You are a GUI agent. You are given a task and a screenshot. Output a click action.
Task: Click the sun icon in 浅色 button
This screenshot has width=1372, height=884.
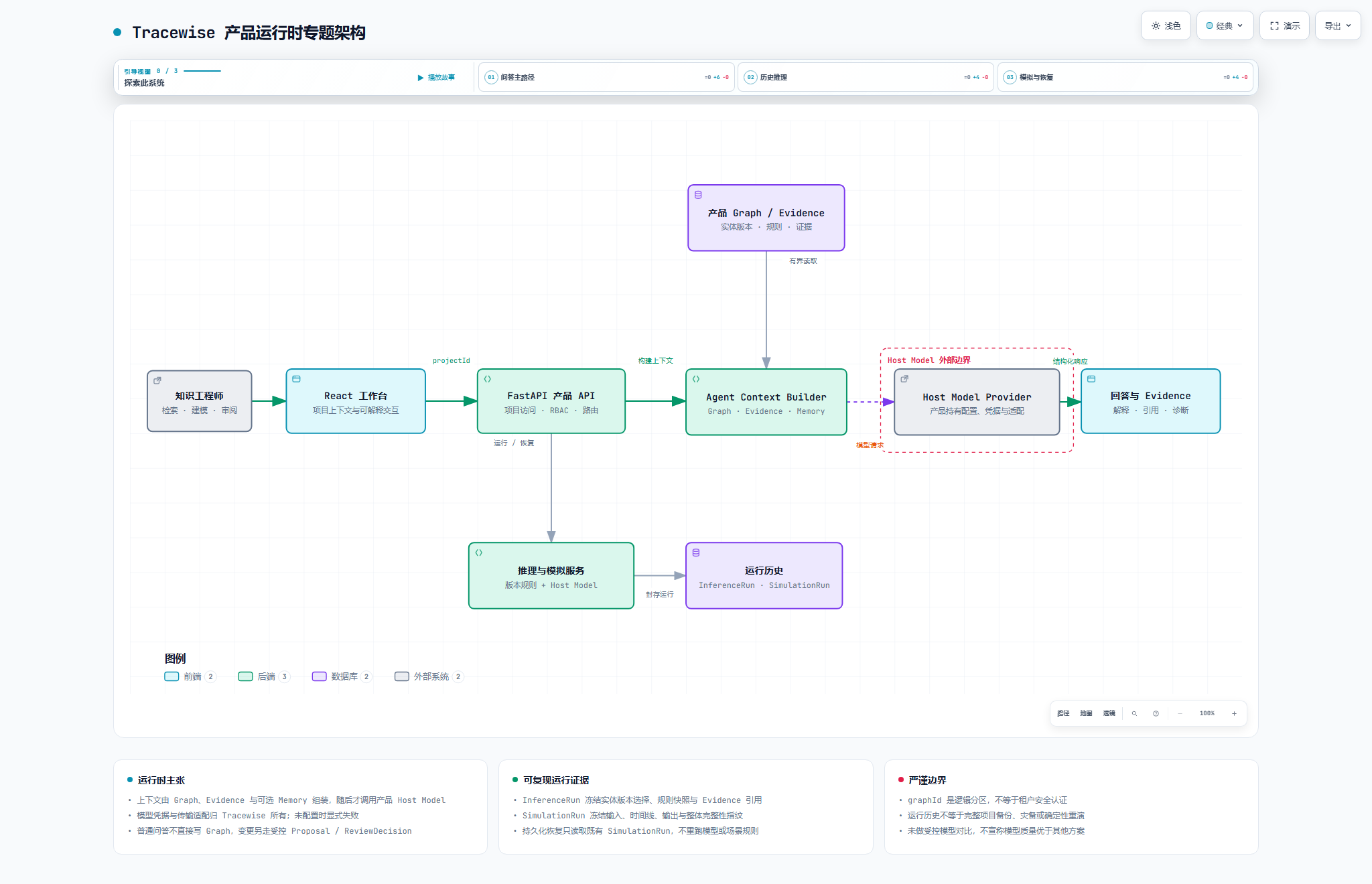tap(1156, 25)
